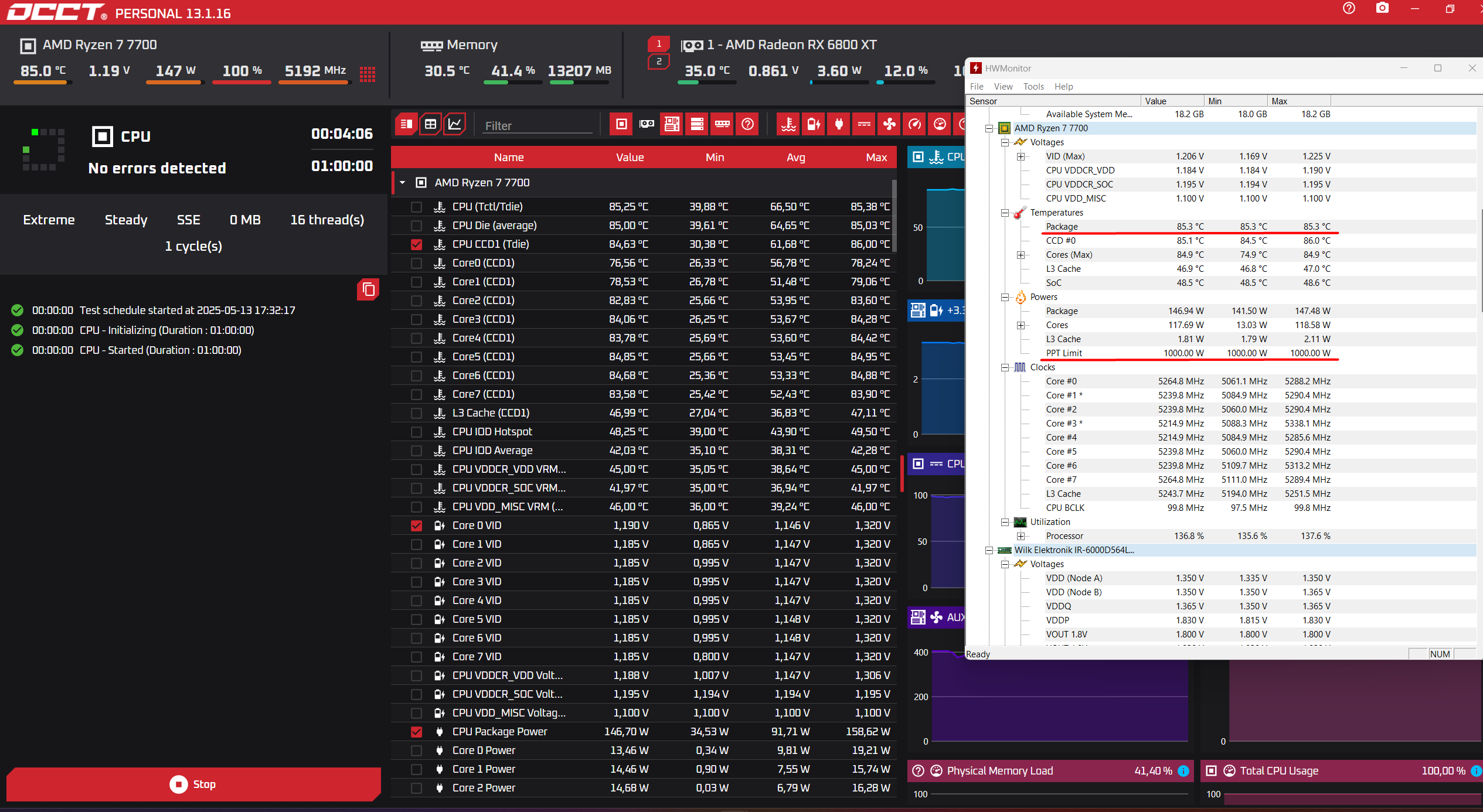Check the Core 0 Power checkbox

coord(416,750)
